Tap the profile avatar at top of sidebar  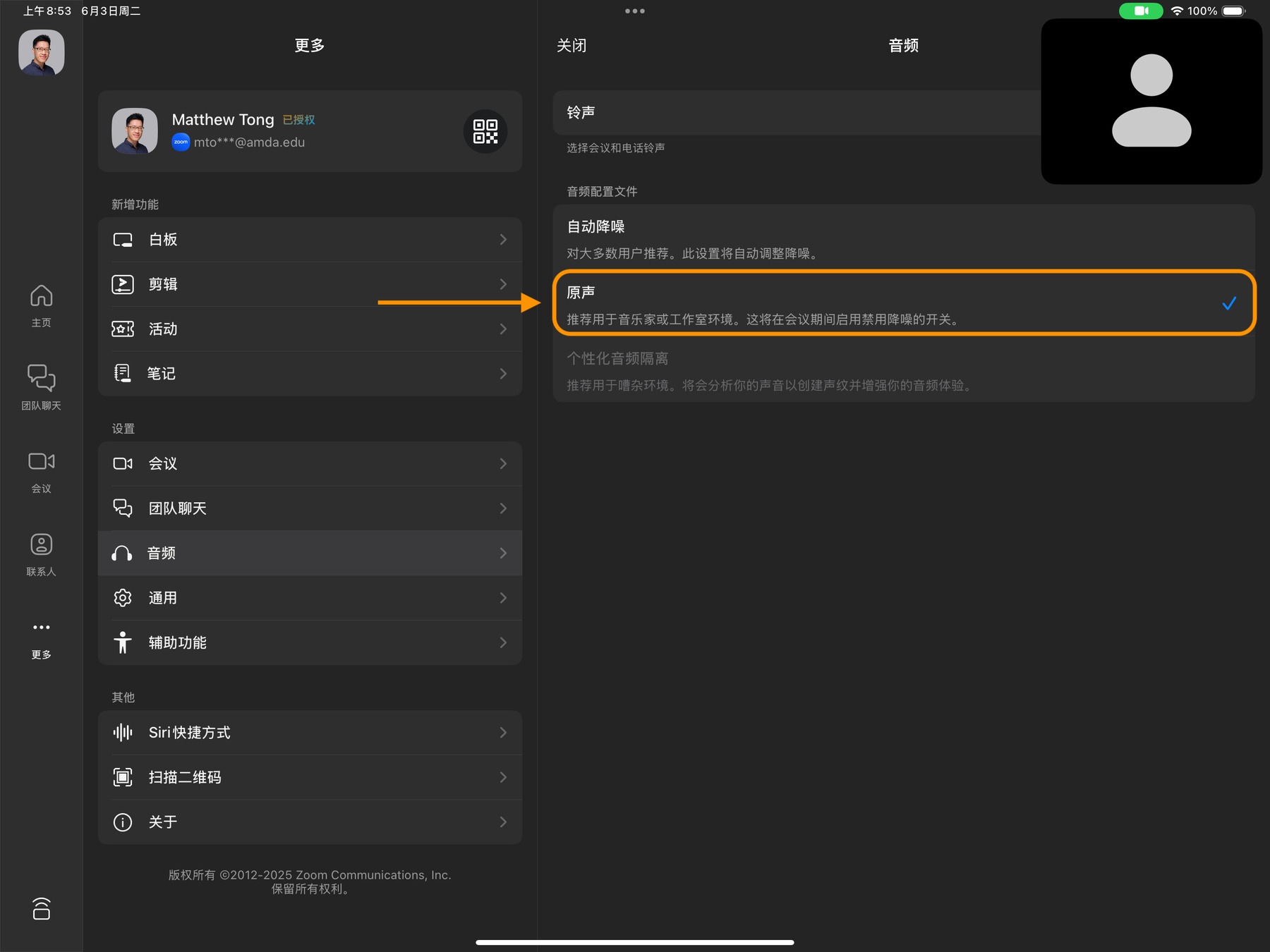41,52
